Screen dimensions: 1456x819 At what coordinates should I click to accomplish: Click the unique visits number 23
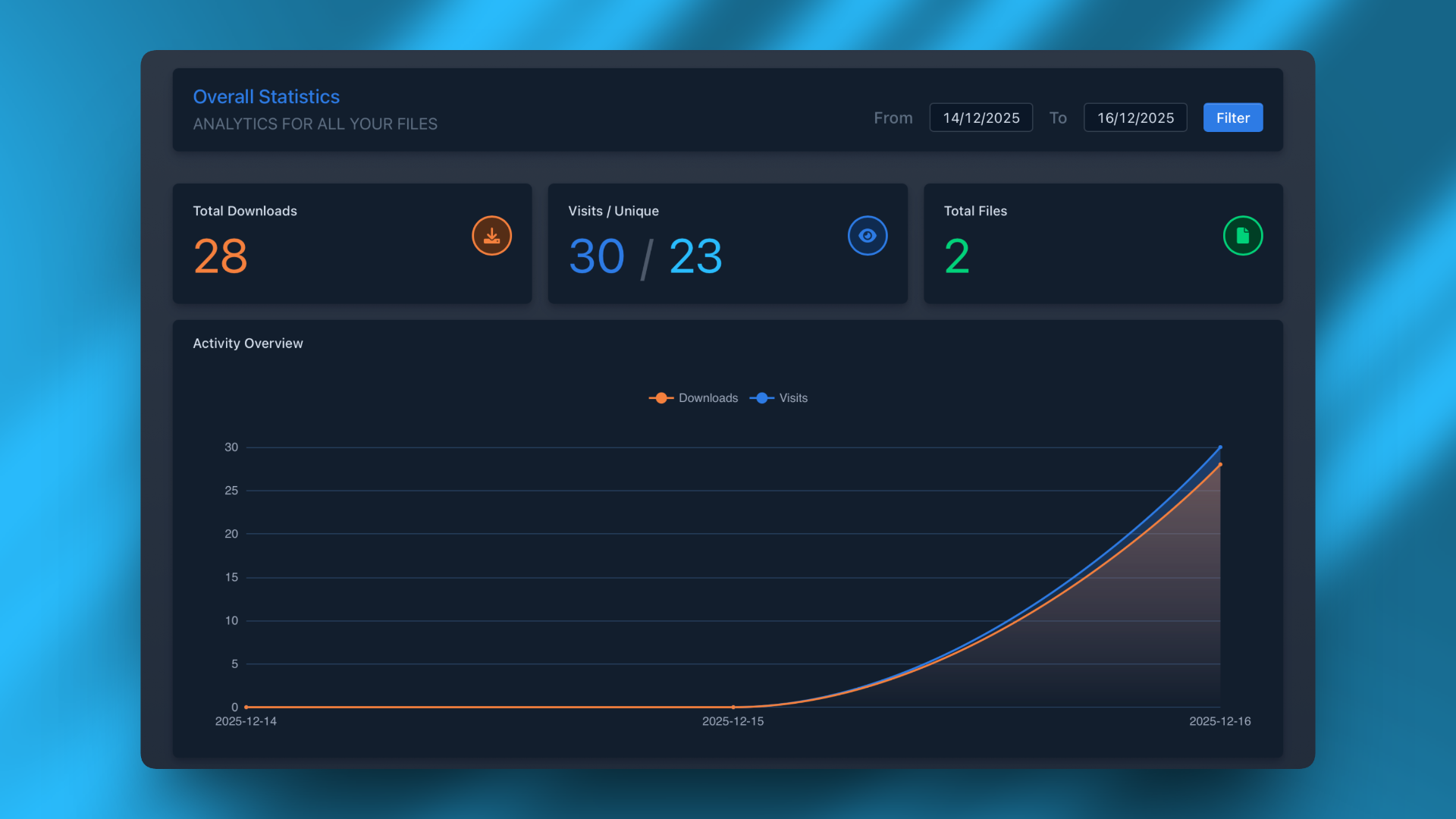pyautogui.click(x=696, y=256)
